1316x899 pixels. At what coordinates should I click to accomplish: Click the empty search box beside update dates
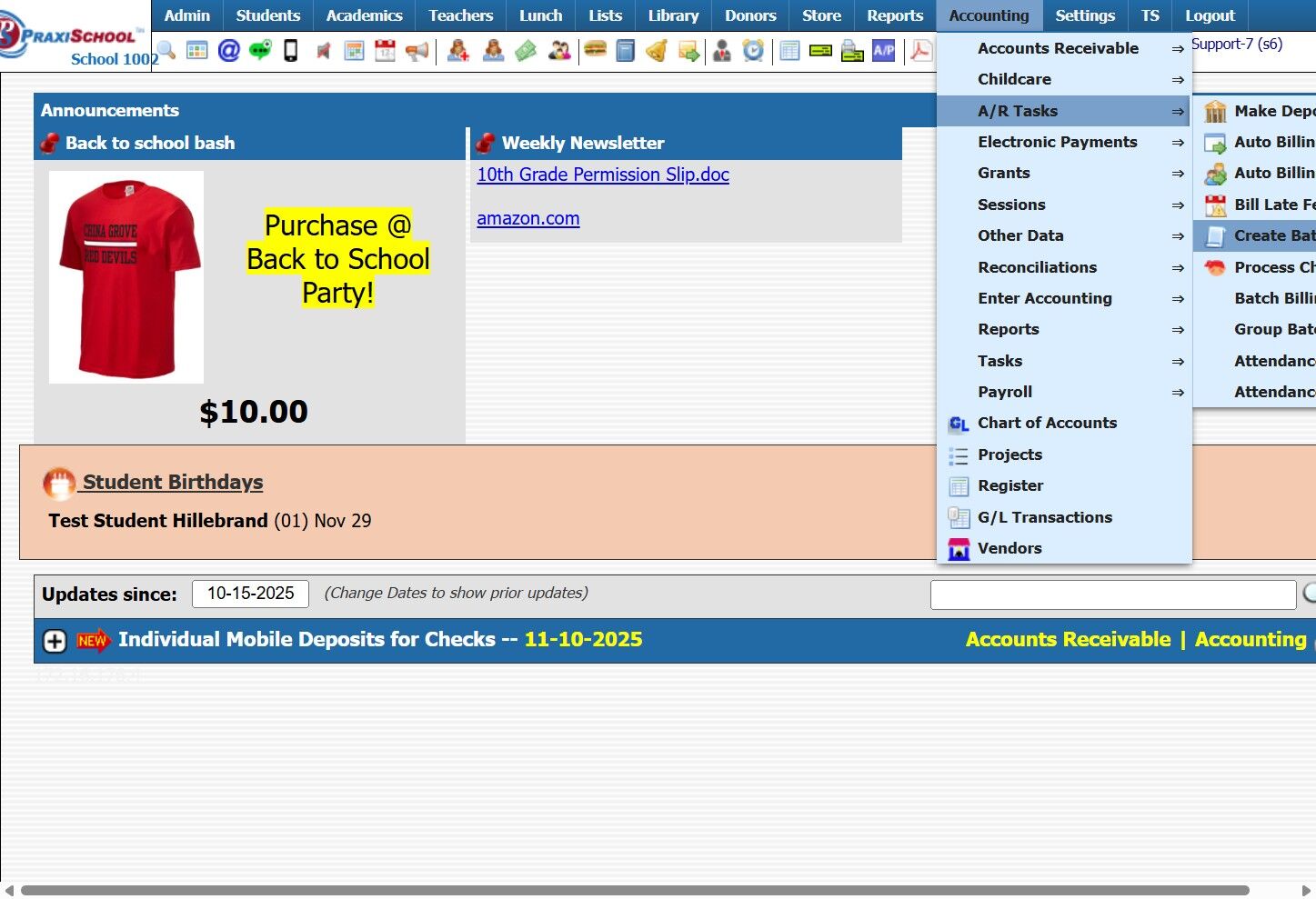coord(1113,594)
